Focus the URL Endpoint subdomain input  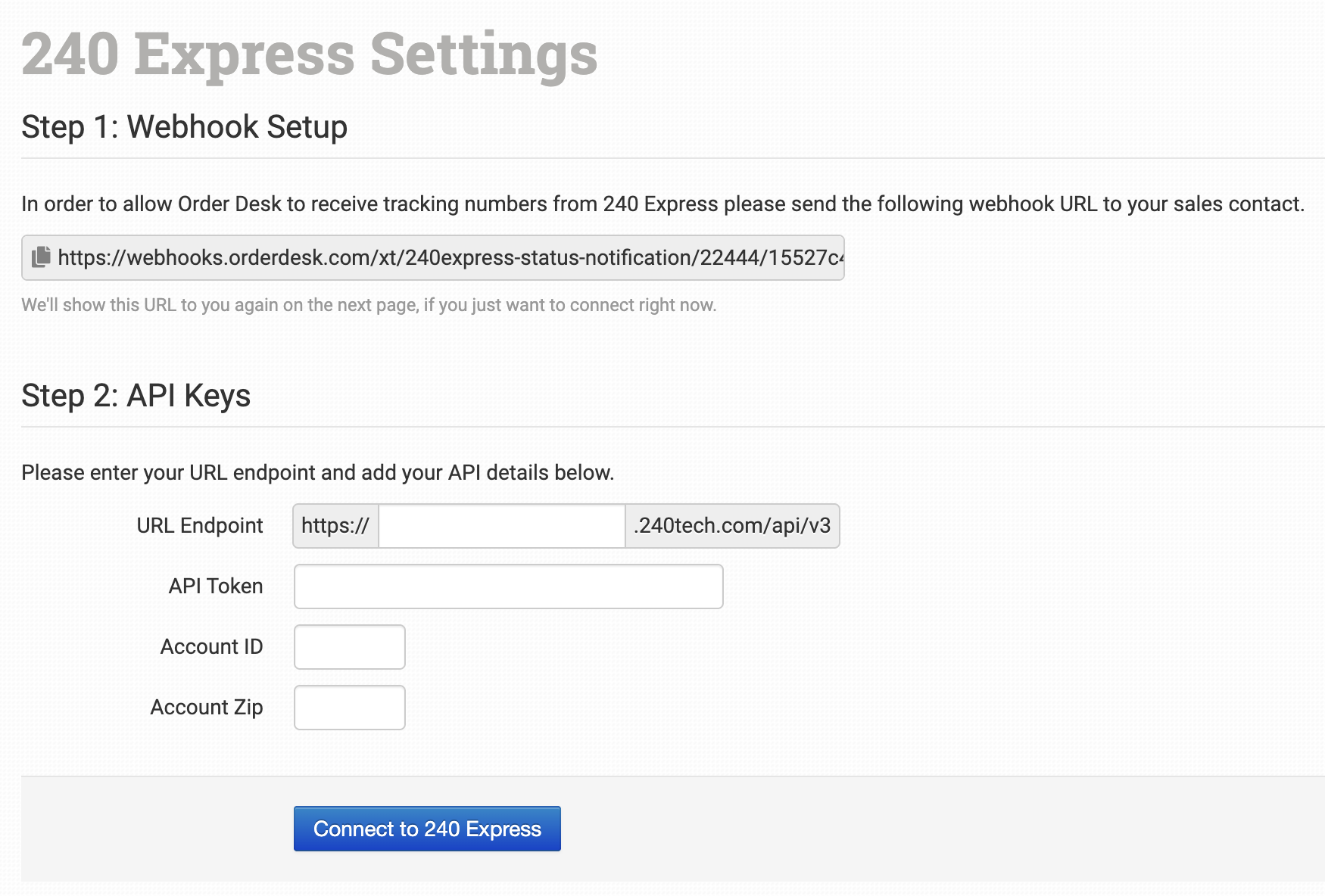501,526
